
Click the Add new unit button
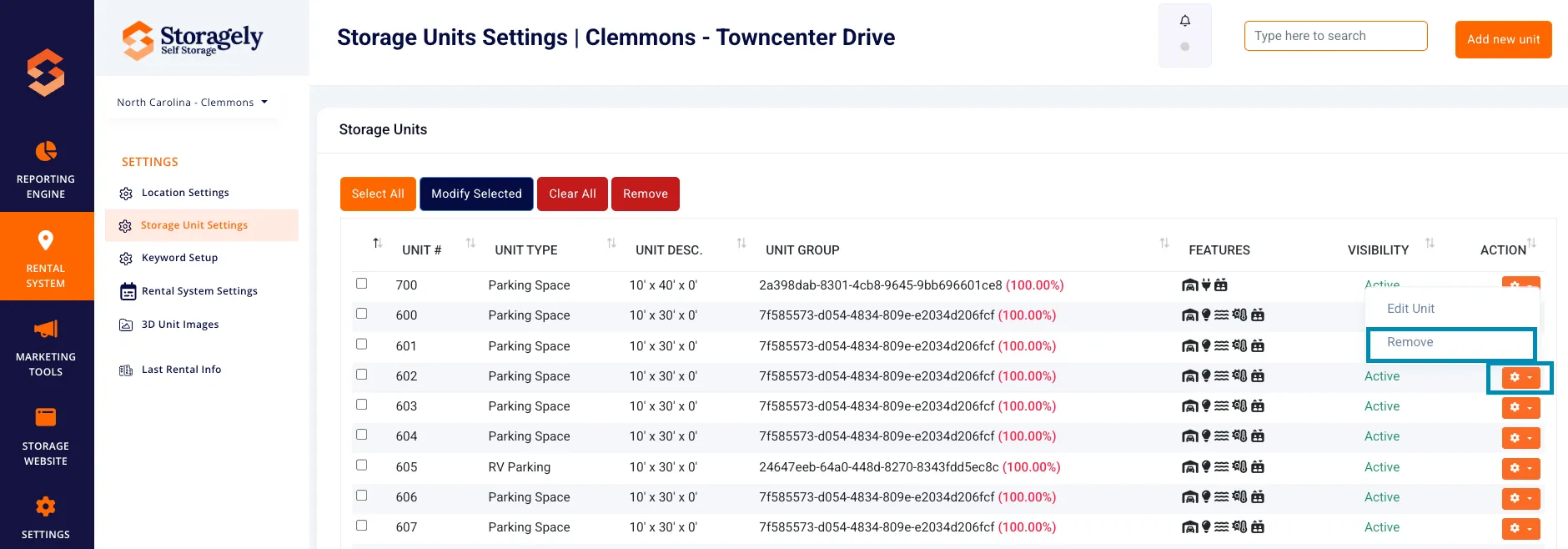[1504, 39]
